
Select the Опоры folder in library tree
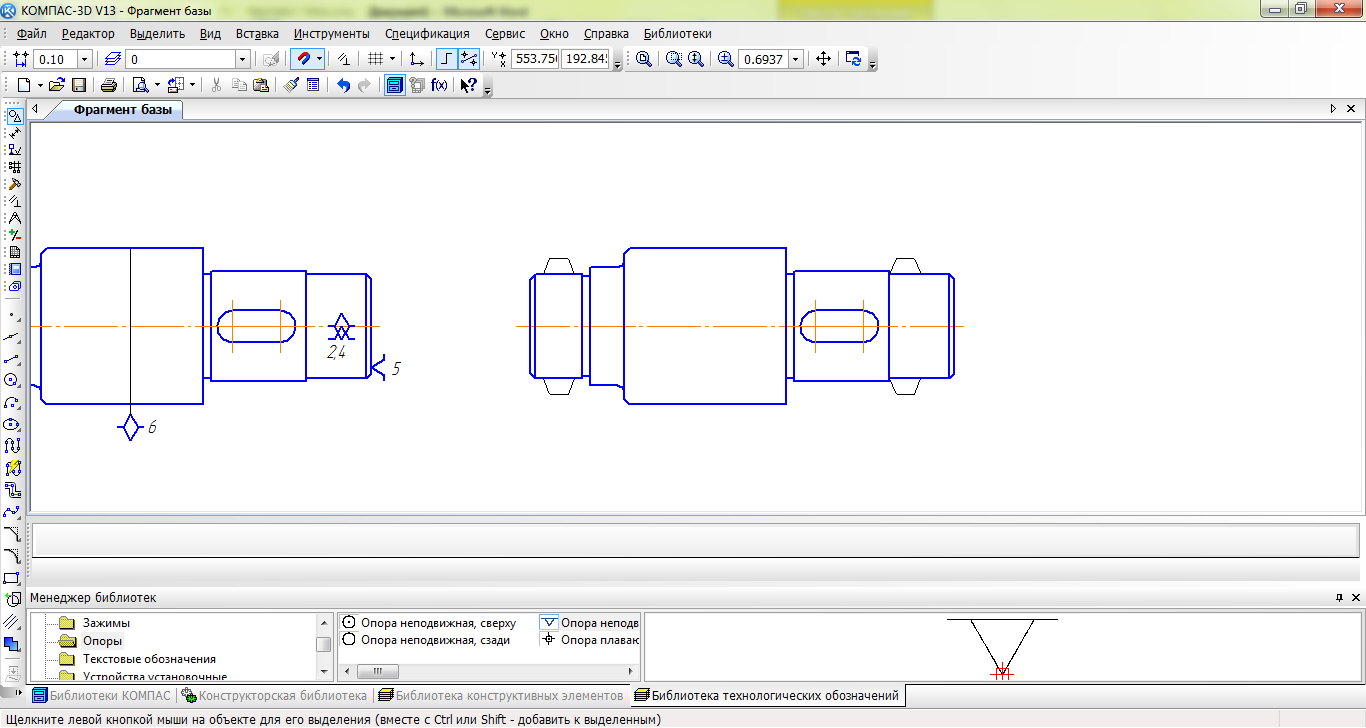(x=102, y=641)
